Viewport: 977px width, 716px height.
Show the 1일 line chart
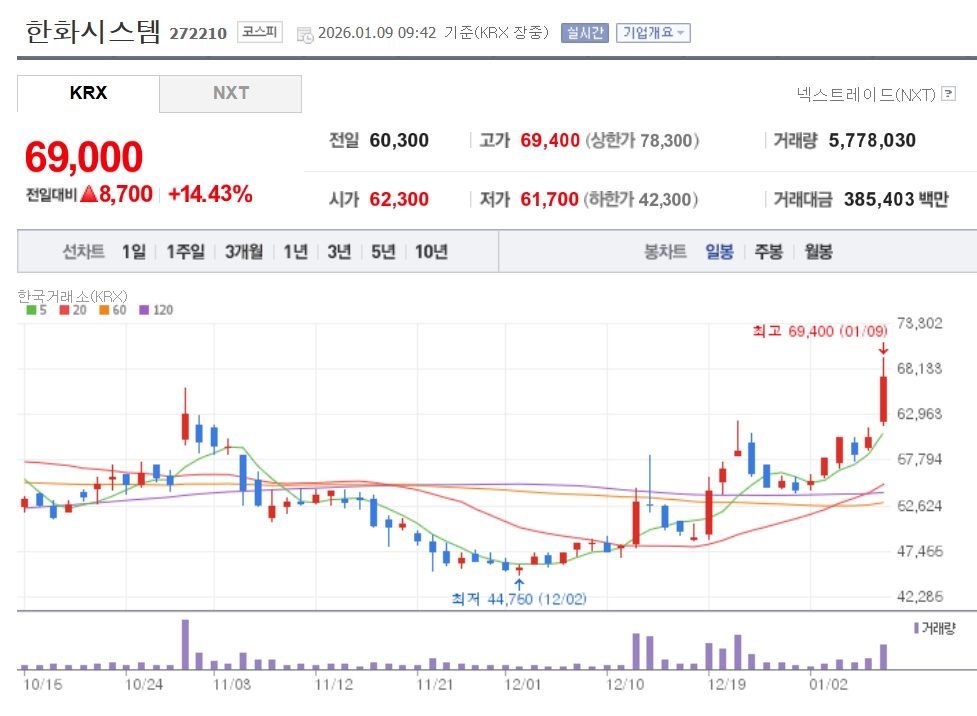pos(134,252)
